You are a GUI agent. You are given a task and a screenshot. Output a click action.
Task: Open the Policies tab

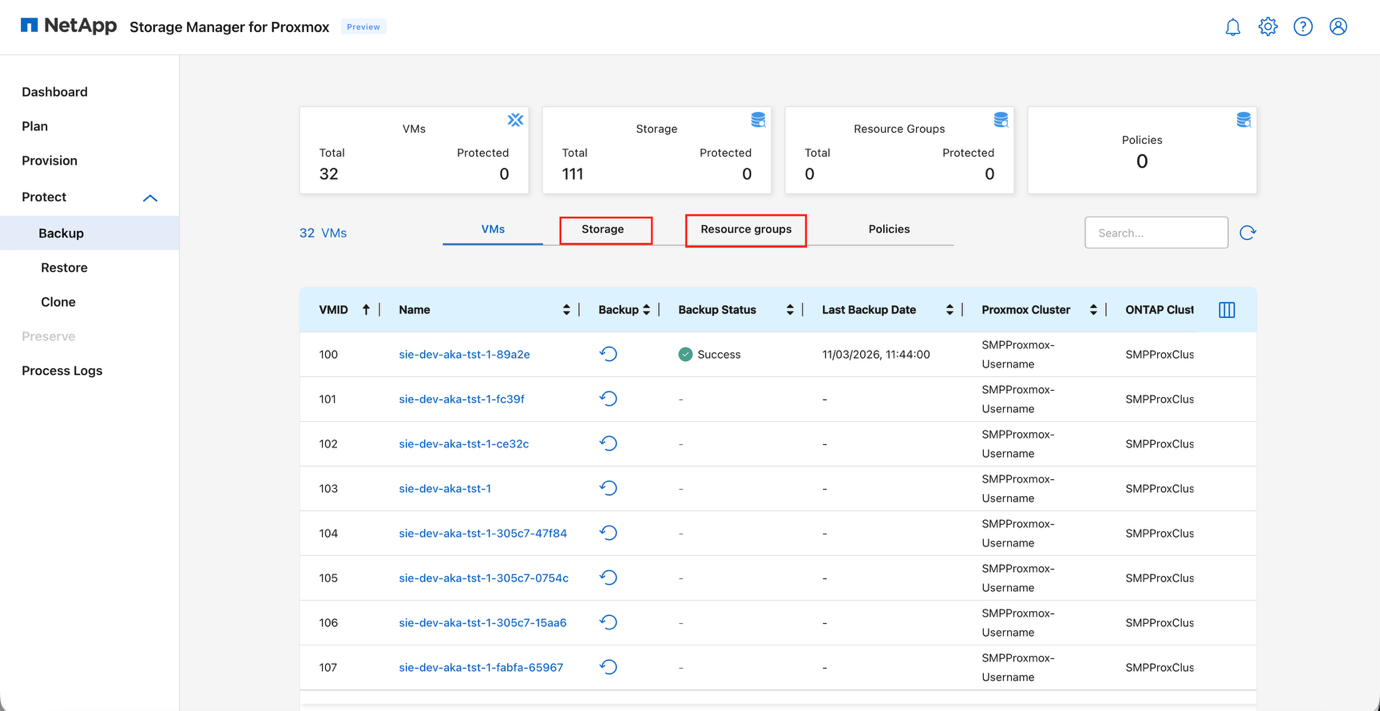coord(888,229)
